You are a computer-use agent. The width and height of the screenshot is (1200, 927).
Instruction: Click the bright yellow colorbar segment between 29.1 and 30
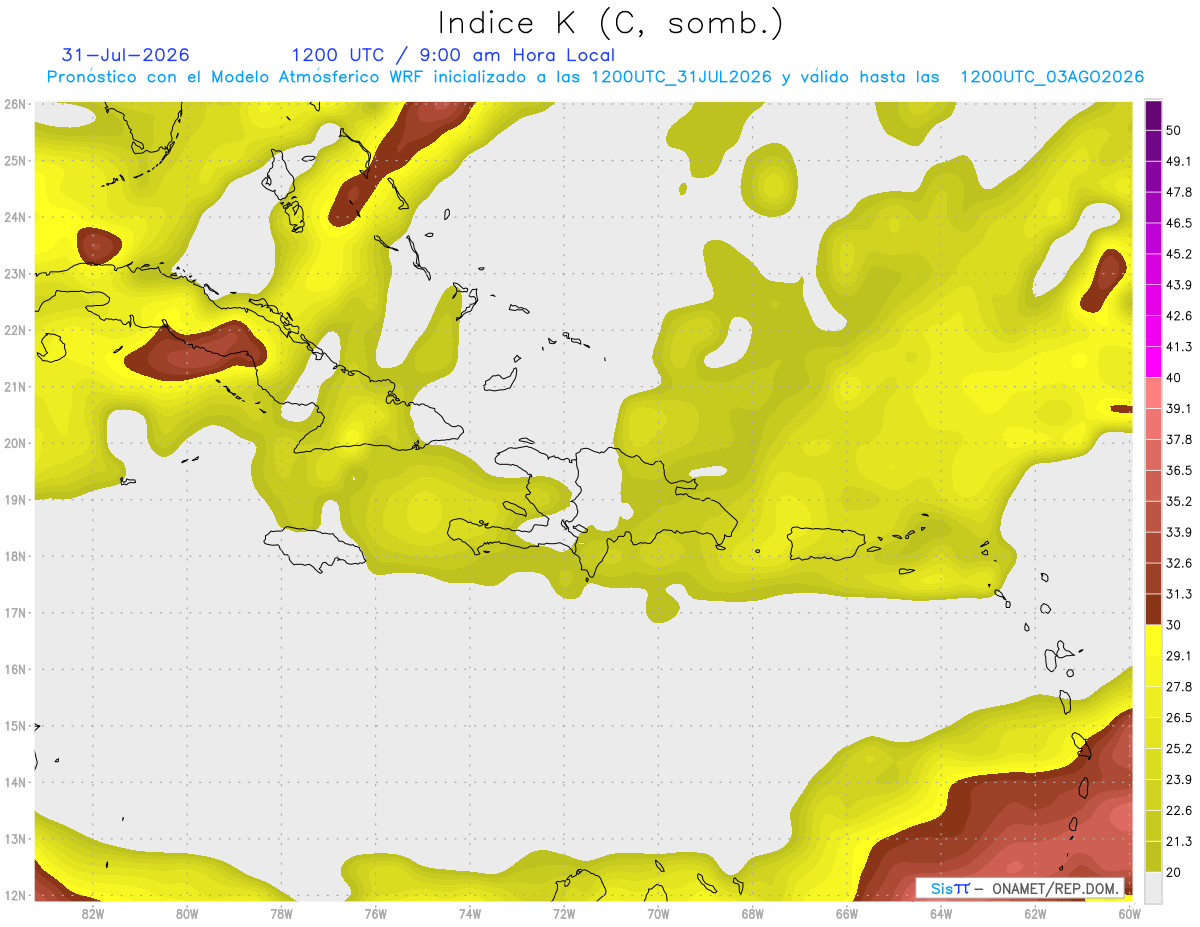point(1153,640)
